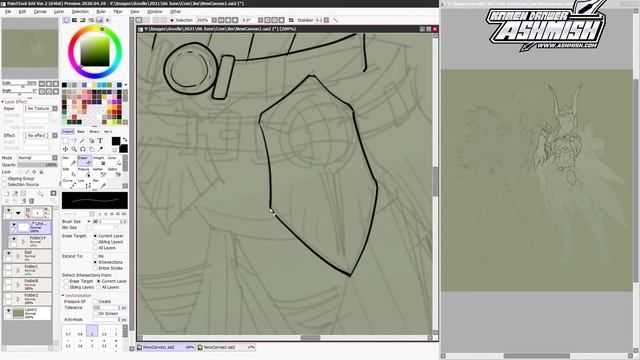Open the Layer menu
The image size is (640, 360).
pyautogui.click(x=59, y=12)
